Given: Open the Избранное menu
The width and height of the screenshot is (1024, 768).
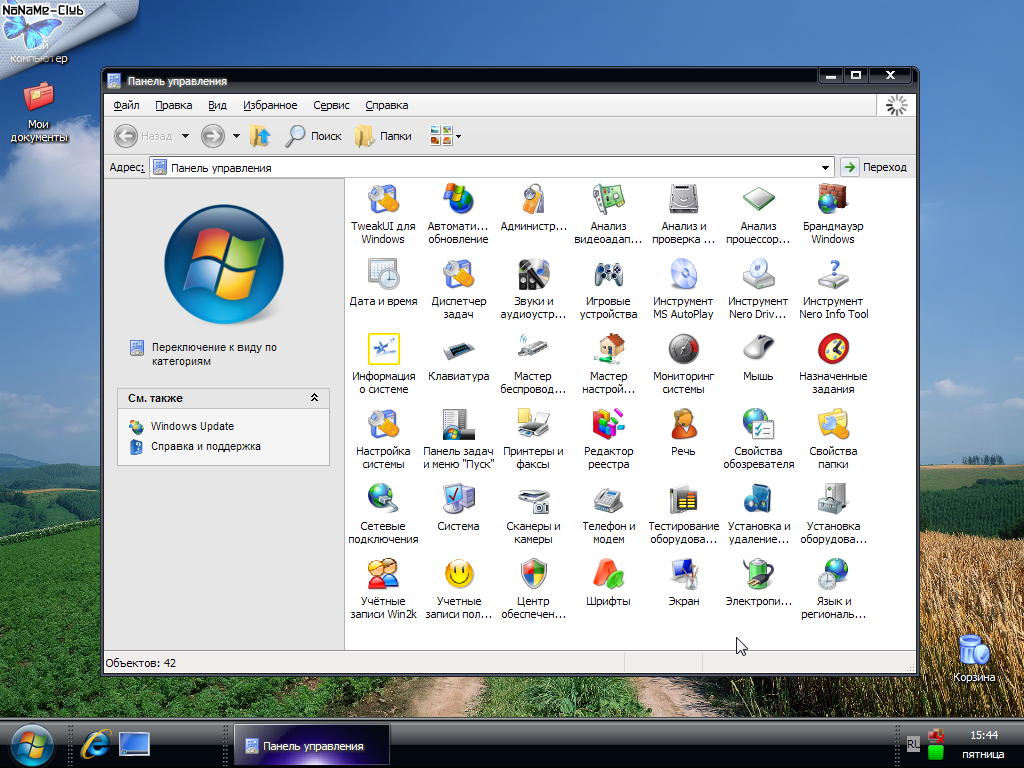Looking at the screenshot, I should [270, 105].
